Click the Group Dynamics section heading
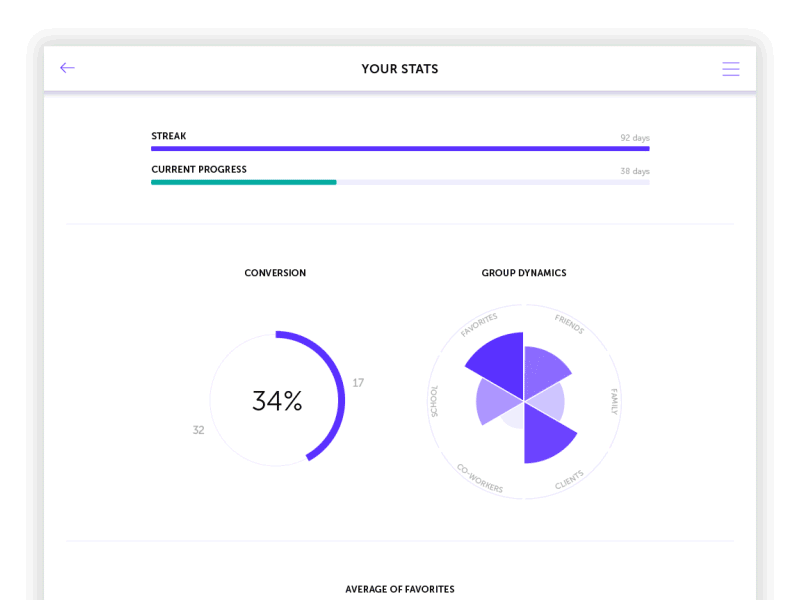Image resolution: width=800 pixels, height=600 pixels. pyautogui.click(x=524, y=272)
